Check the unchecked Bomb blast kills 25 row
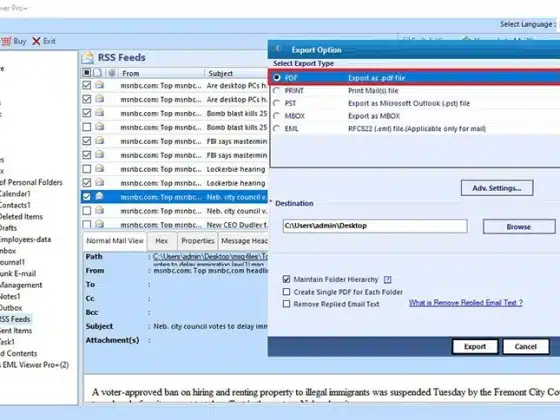The height and width of the screenshot is (420, 560). (86, 127)
